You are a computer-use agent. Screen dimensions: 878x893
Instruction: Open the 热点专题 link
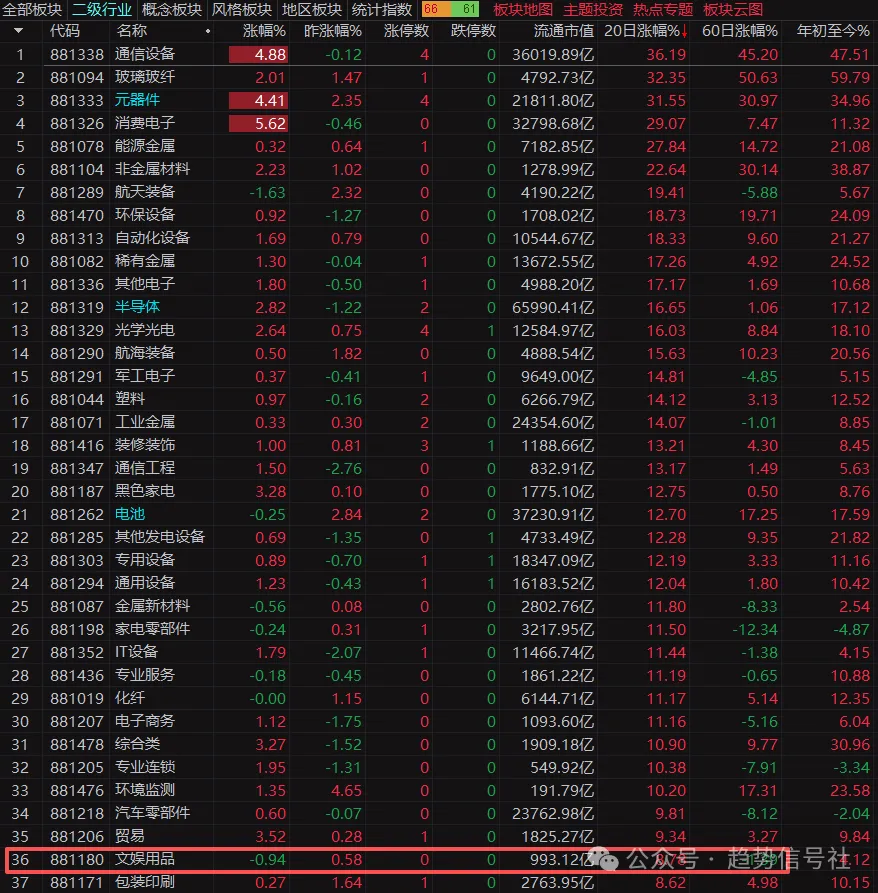pyautogui.click(x=663, y=10)
